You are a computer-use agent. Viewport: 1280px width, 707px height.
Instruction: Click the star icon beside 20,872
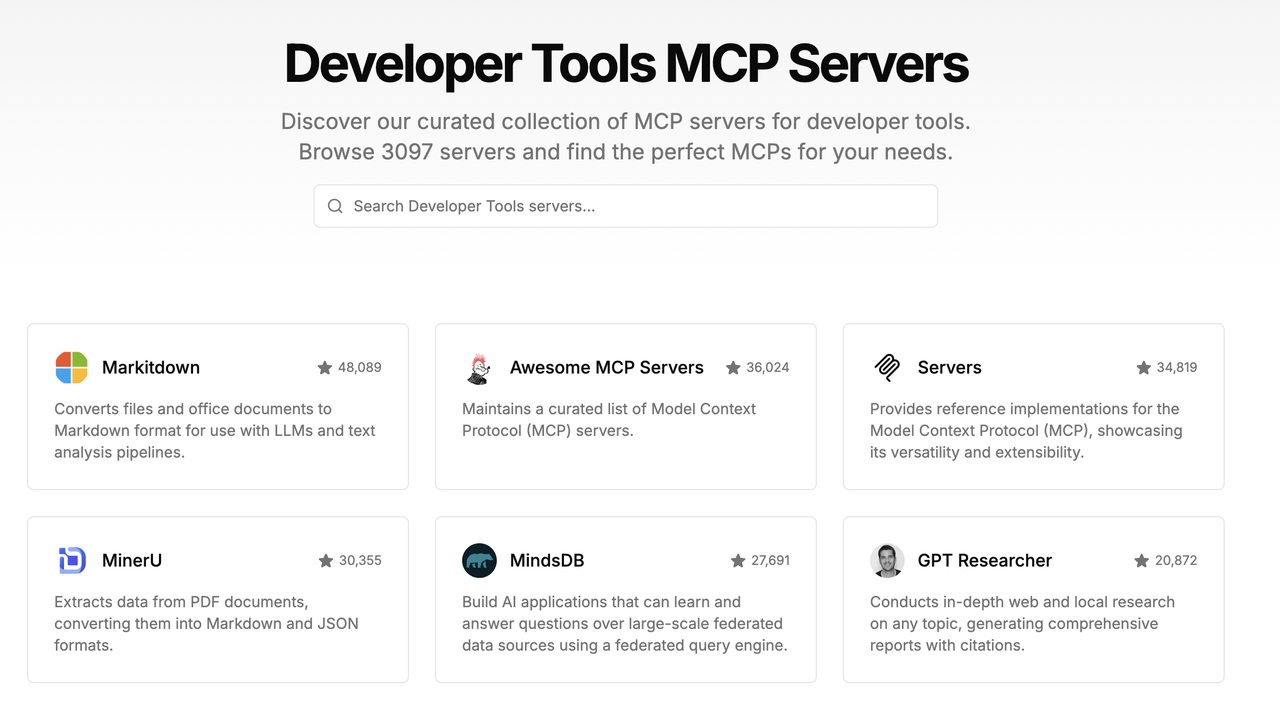(x=1141, y=561)
